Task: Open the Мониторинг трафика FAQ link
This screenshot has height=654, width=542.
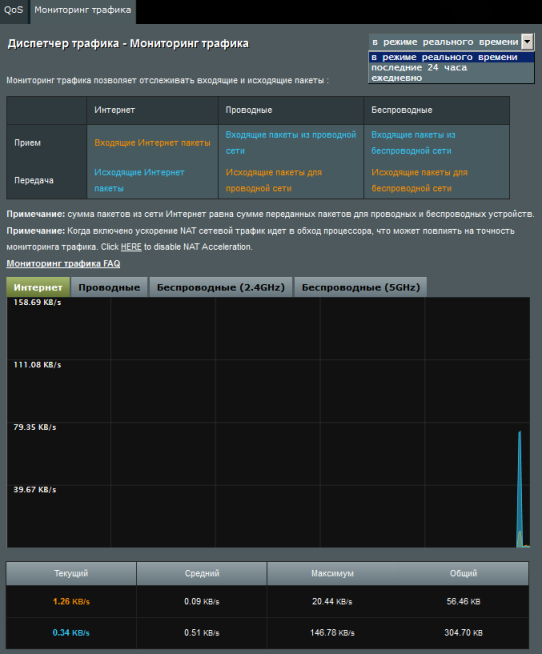Action: tap(63, 264)
